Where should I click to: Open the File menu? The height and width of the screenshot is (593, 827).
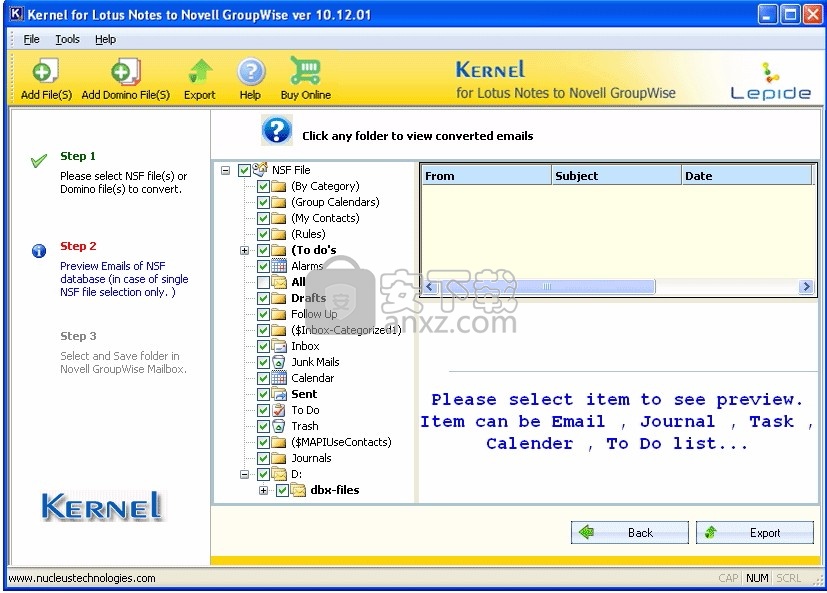(31, 39)
